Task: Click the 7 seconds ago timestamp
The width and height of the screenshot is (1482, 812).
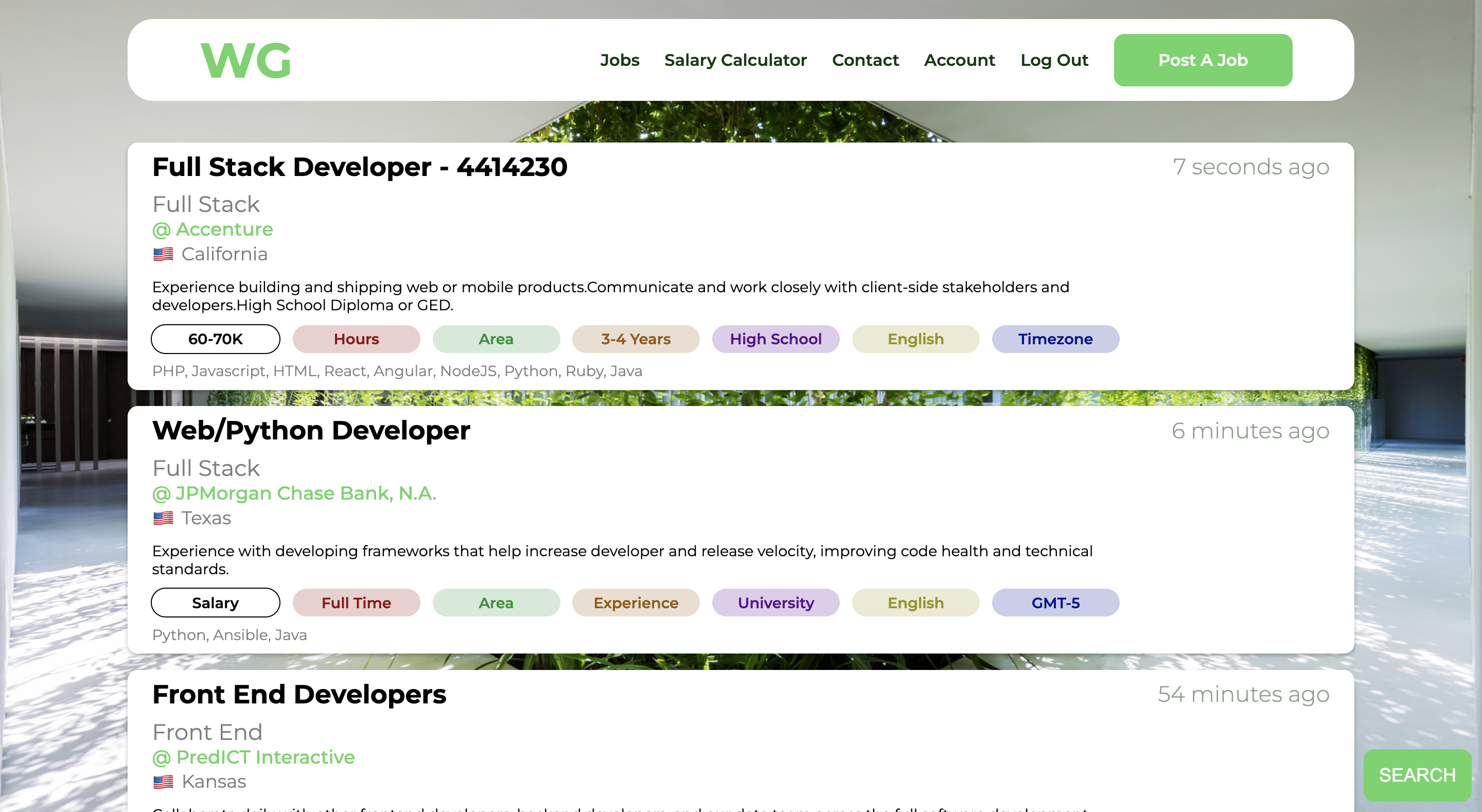Action: 1251,167
